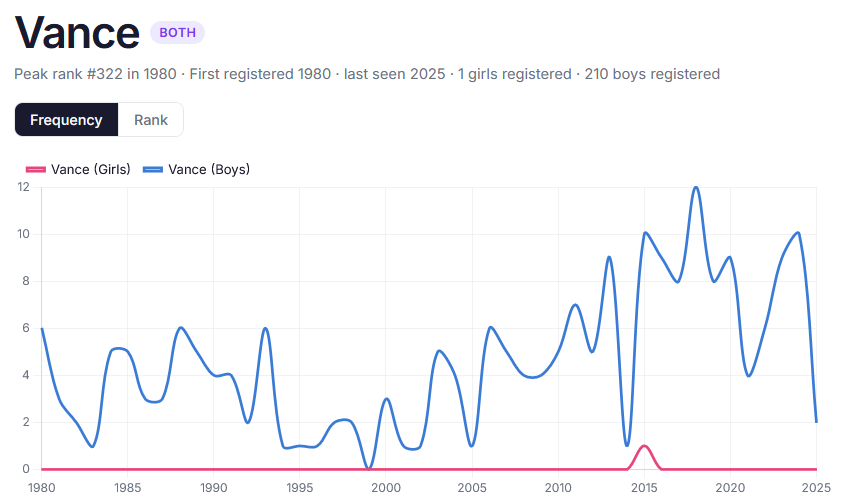The width and height of the screenshot is (842, 499).
Task: Click the boys line peak at 2015
Action: (x=645, y=234)
